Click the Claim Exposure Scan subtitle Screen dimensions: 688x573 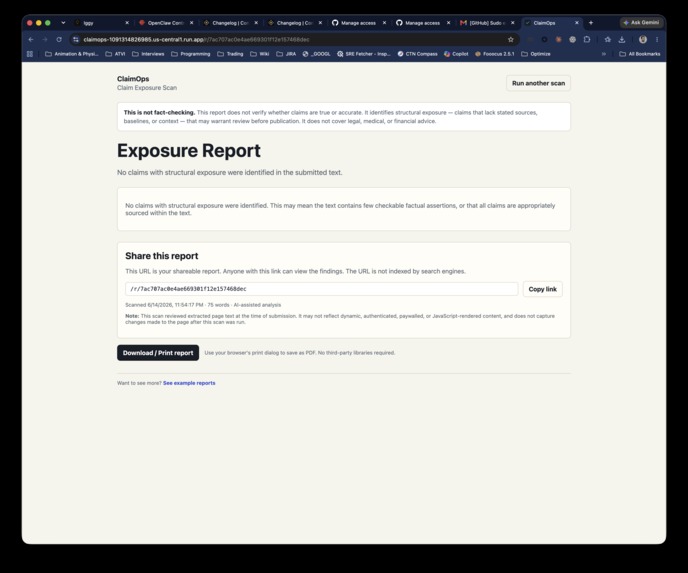[147, 88]
